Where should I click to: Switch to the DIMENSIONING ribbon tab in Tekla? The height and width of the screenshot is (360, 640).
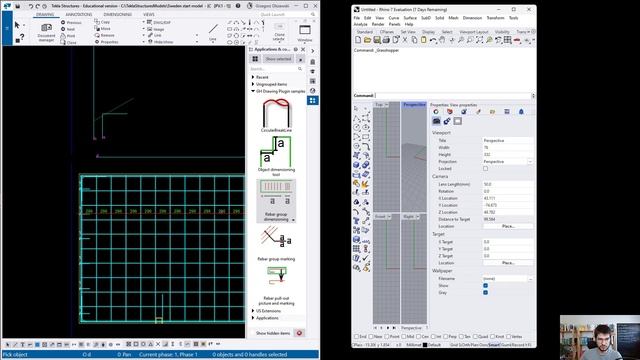(x=118, y=15)
